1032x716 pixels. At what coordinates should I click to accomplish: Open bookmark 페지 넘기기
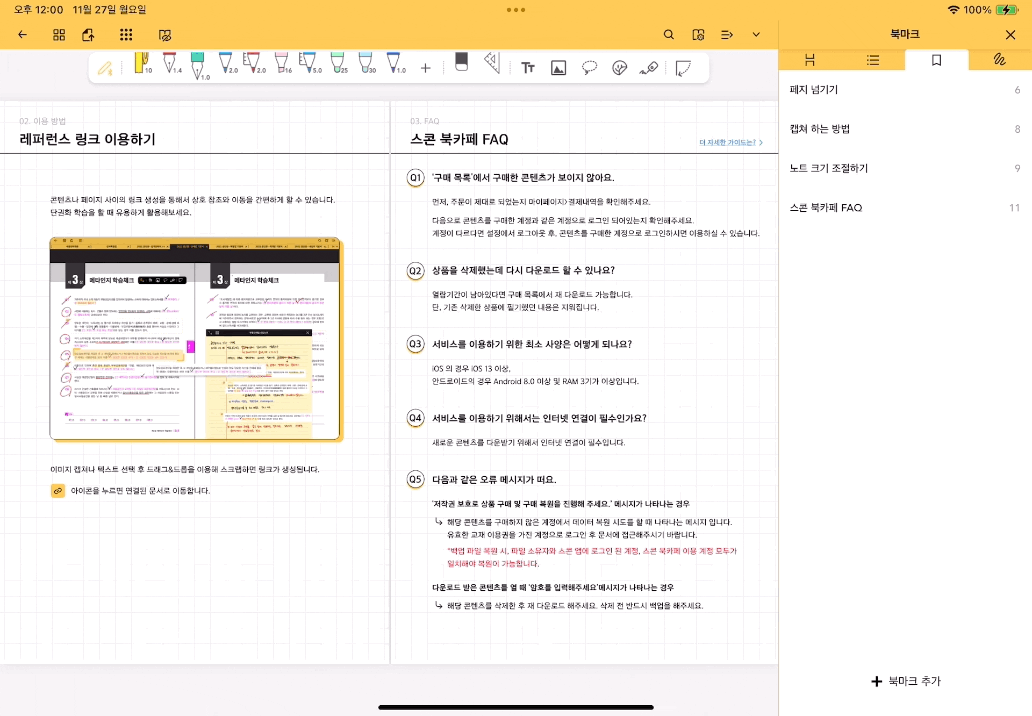(x=905, y=90)
